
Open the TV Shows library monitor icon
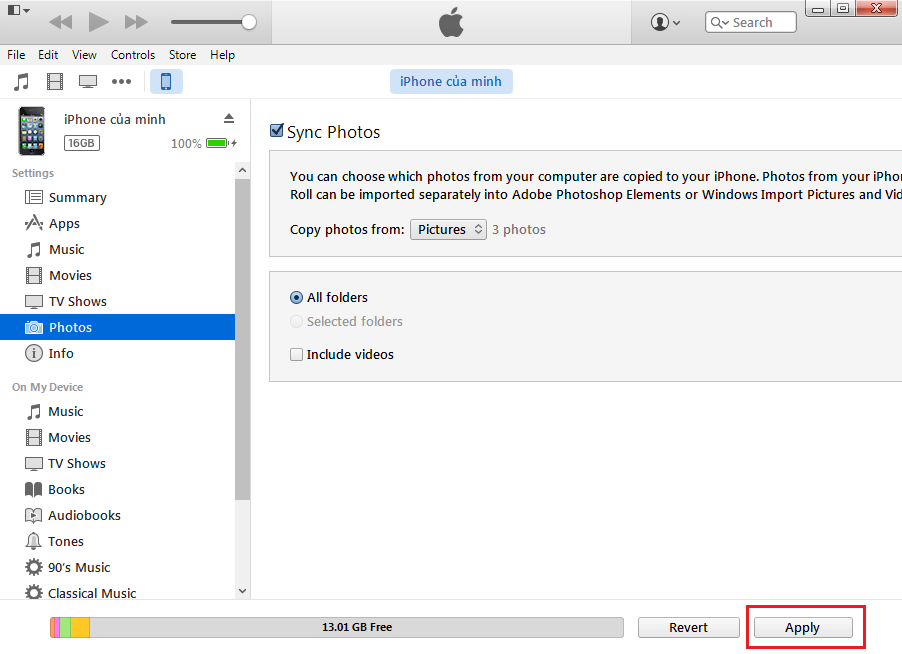(x=88, y=81)
